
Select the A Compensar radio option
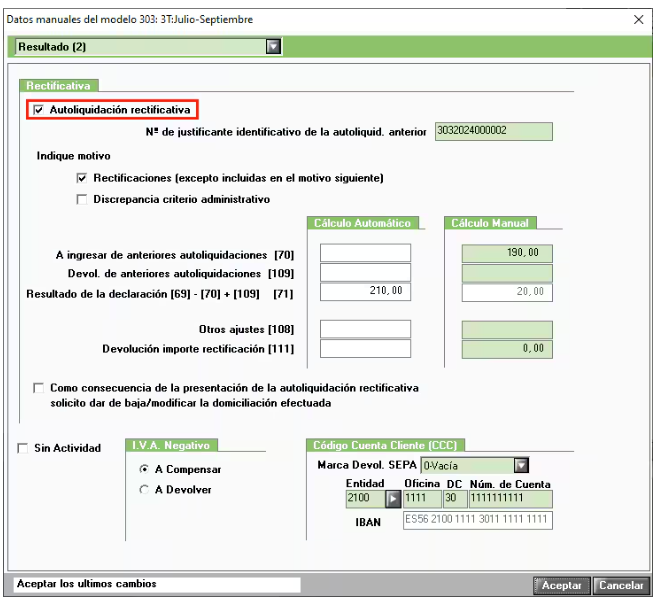[x=144, y=469]
